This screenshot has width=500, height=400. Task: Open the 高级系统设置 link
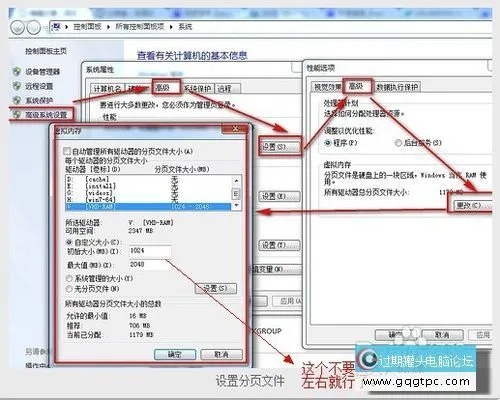point(46,115)
